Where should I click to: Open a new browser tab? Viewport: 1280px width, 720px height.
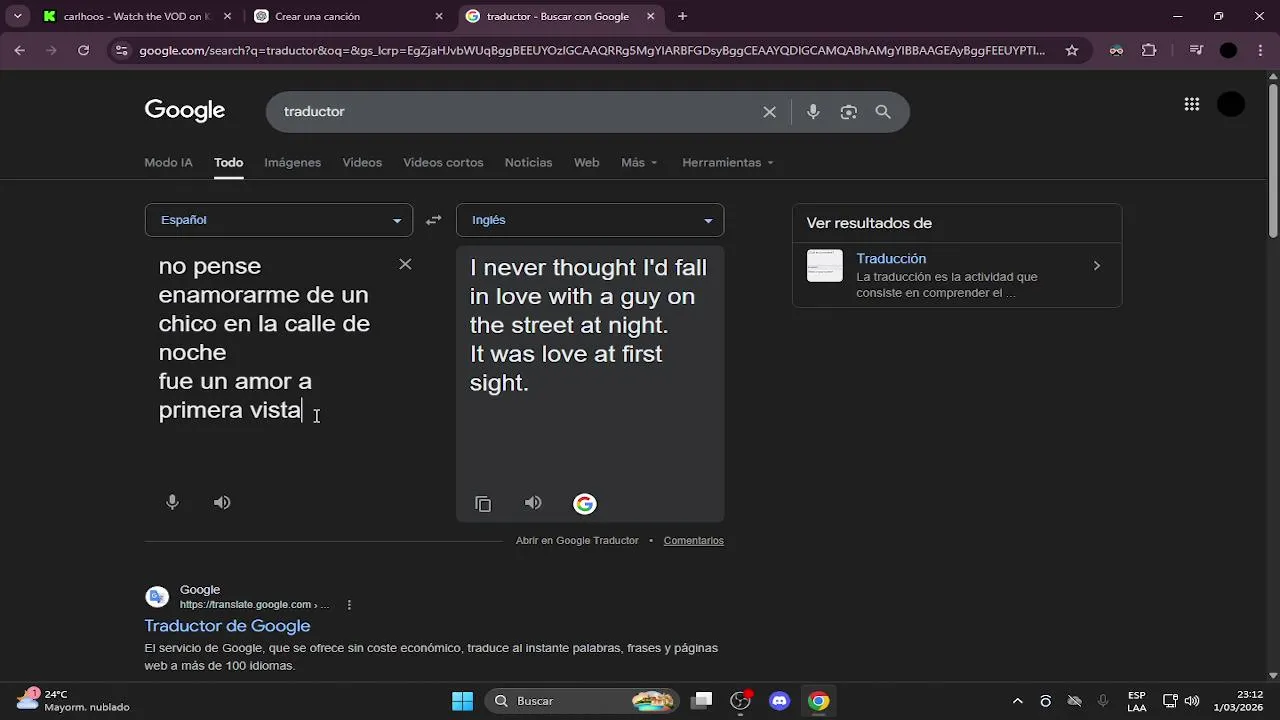point(683,16)
